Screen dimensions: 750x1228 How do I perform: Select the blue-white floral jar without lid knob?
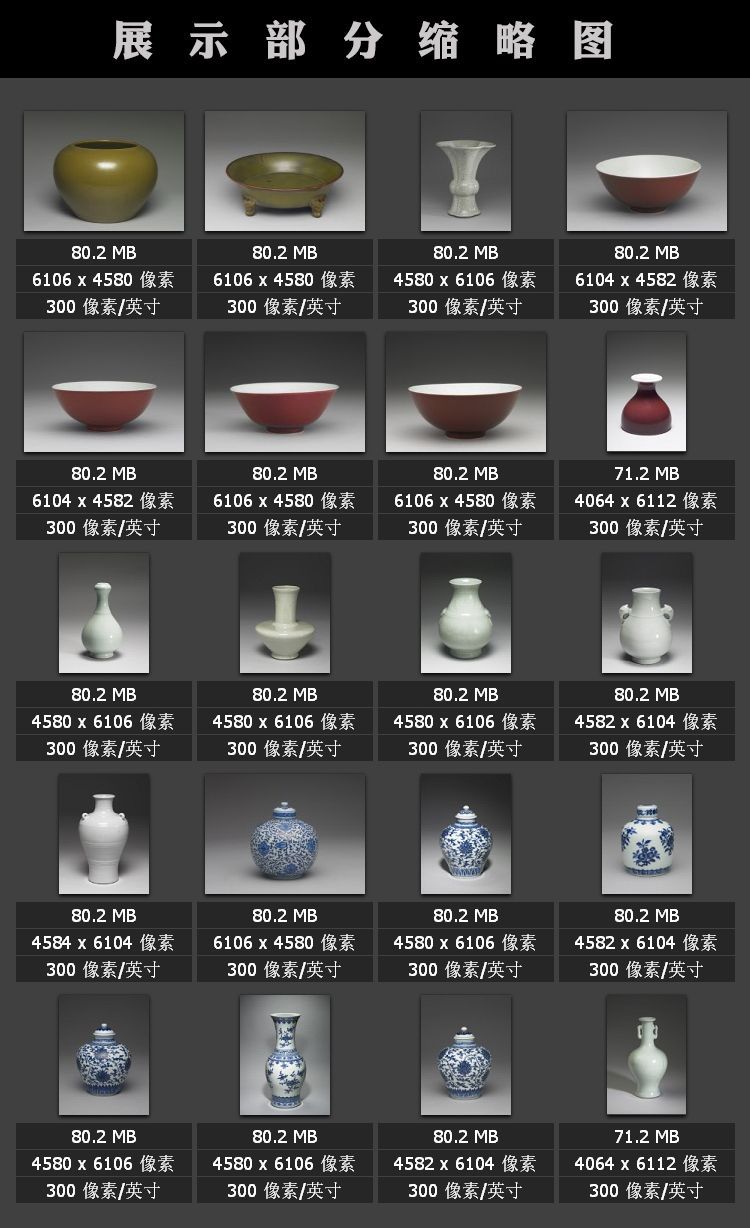tap(646, 834)
